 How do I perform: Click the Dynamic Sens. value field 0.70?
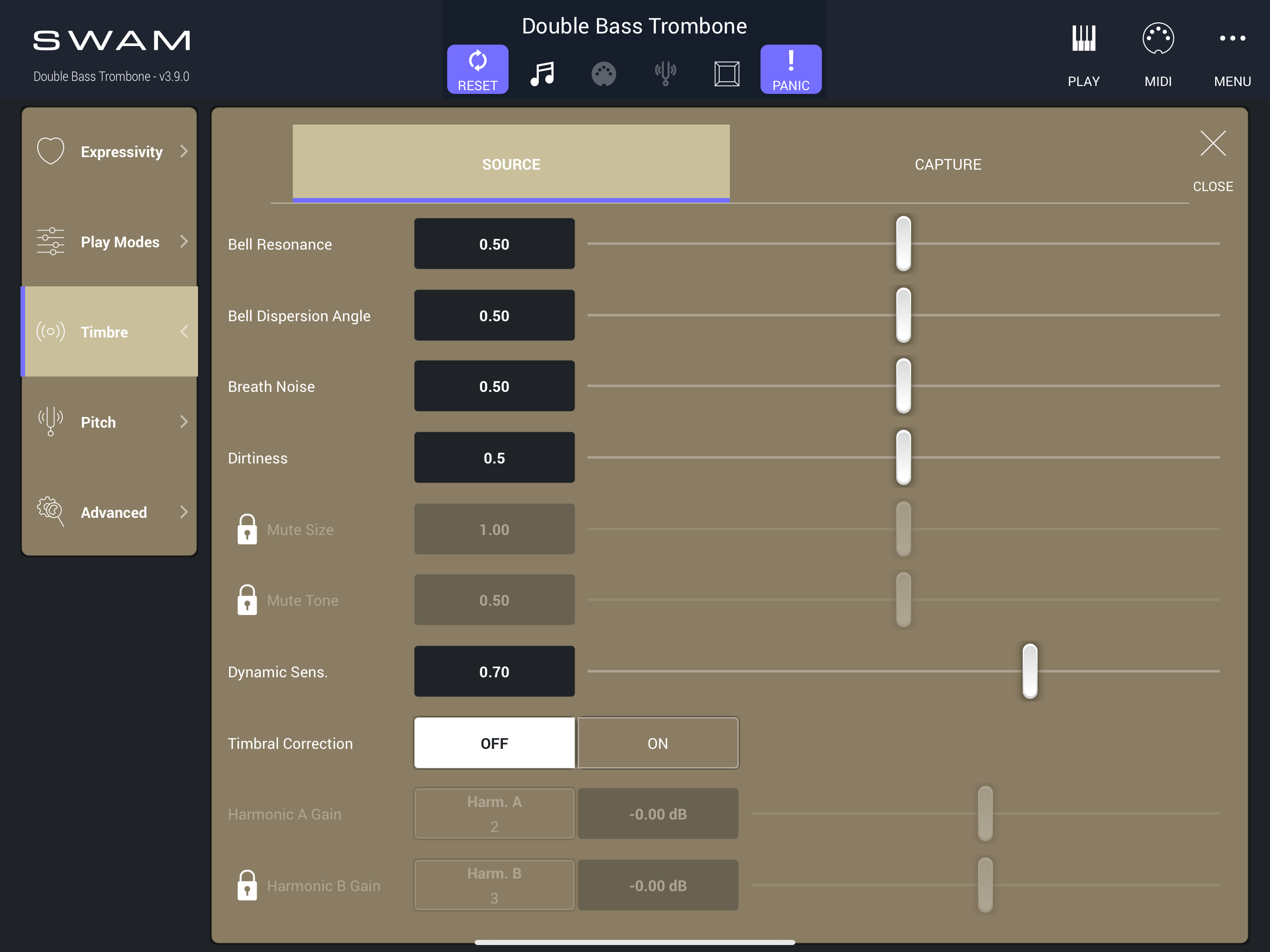[x=494, y=671]
